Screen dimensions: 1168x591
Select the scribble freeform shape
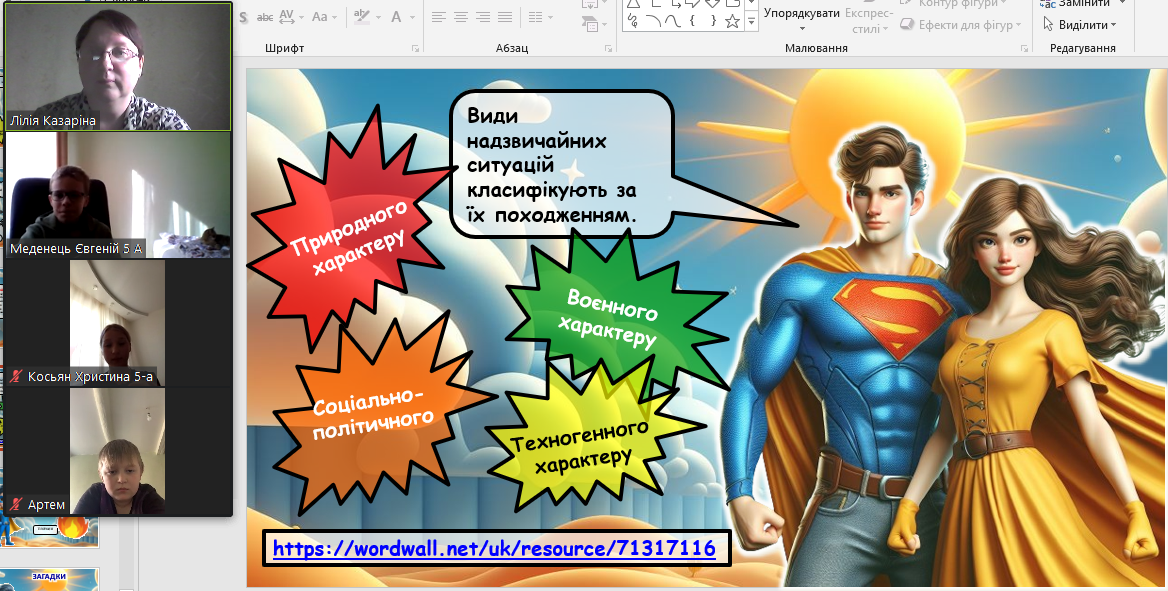633,21
